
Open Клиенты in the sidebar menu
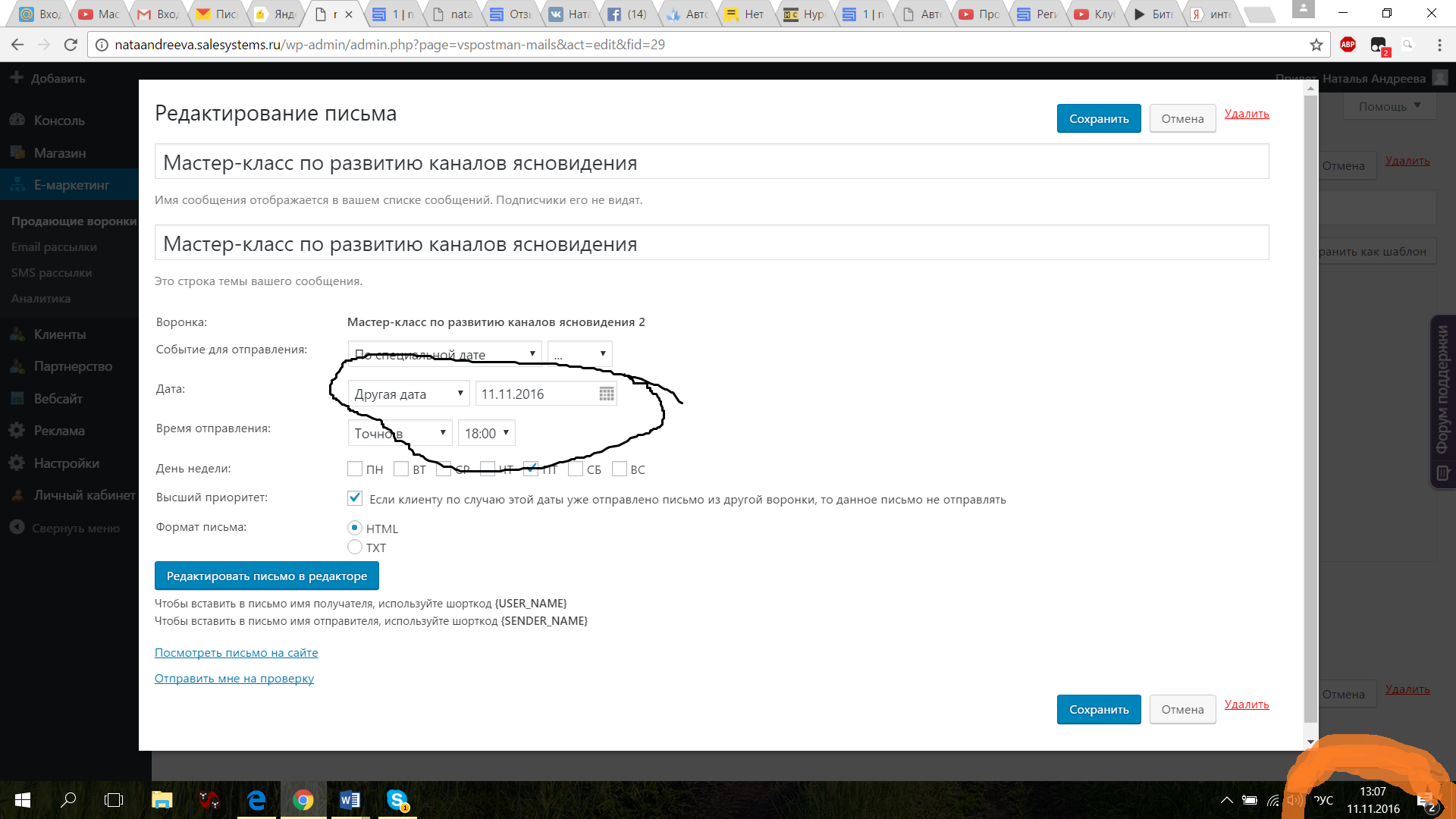click(60, 334)
